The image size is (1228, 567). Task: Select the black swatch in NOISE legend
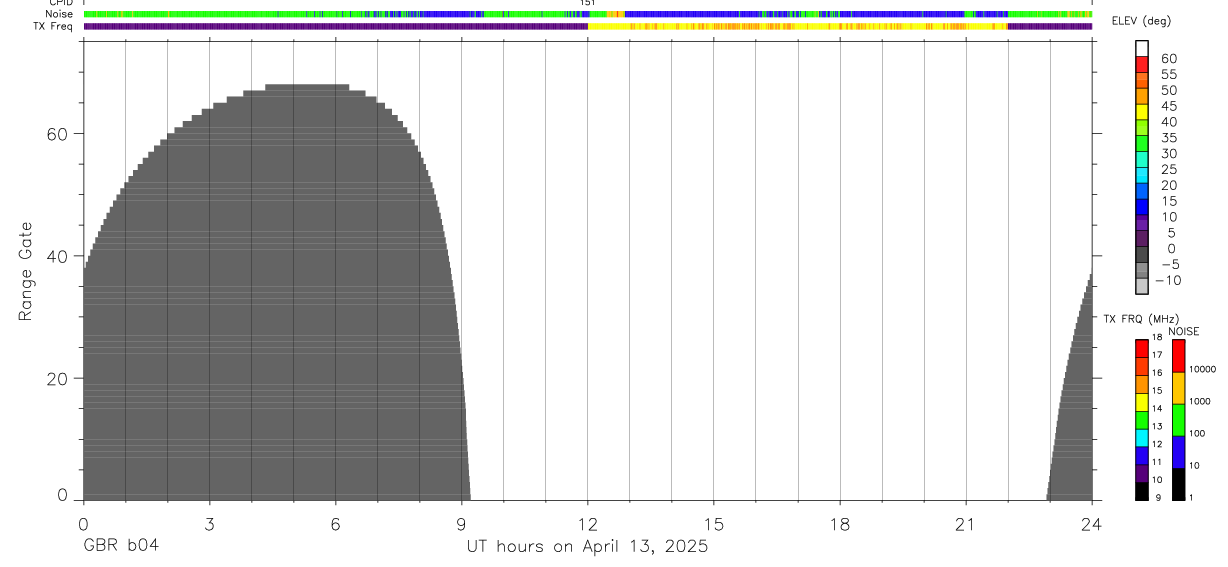click(x=1178, y=485)
